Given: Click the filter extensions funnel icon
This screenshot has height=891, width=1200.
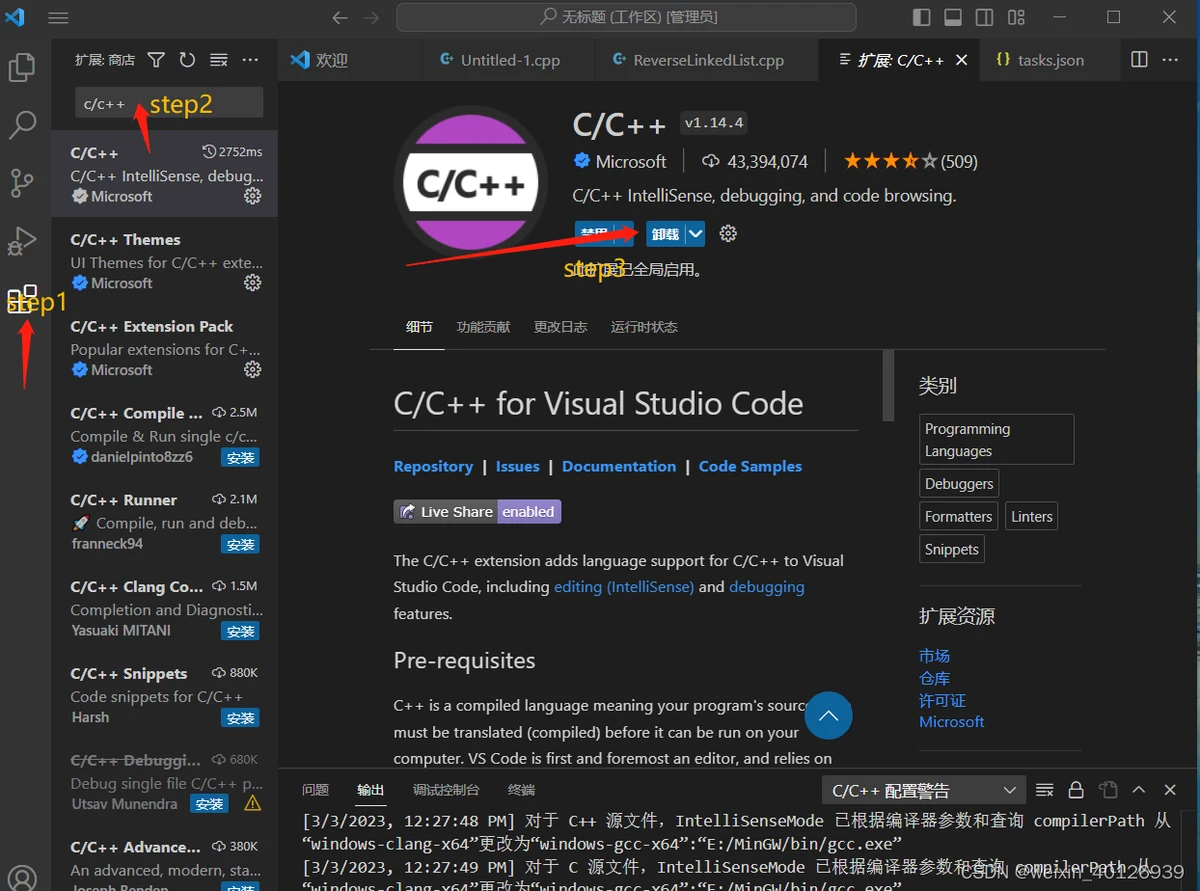Looking at the screenshot, I should [x=156, y=60].
